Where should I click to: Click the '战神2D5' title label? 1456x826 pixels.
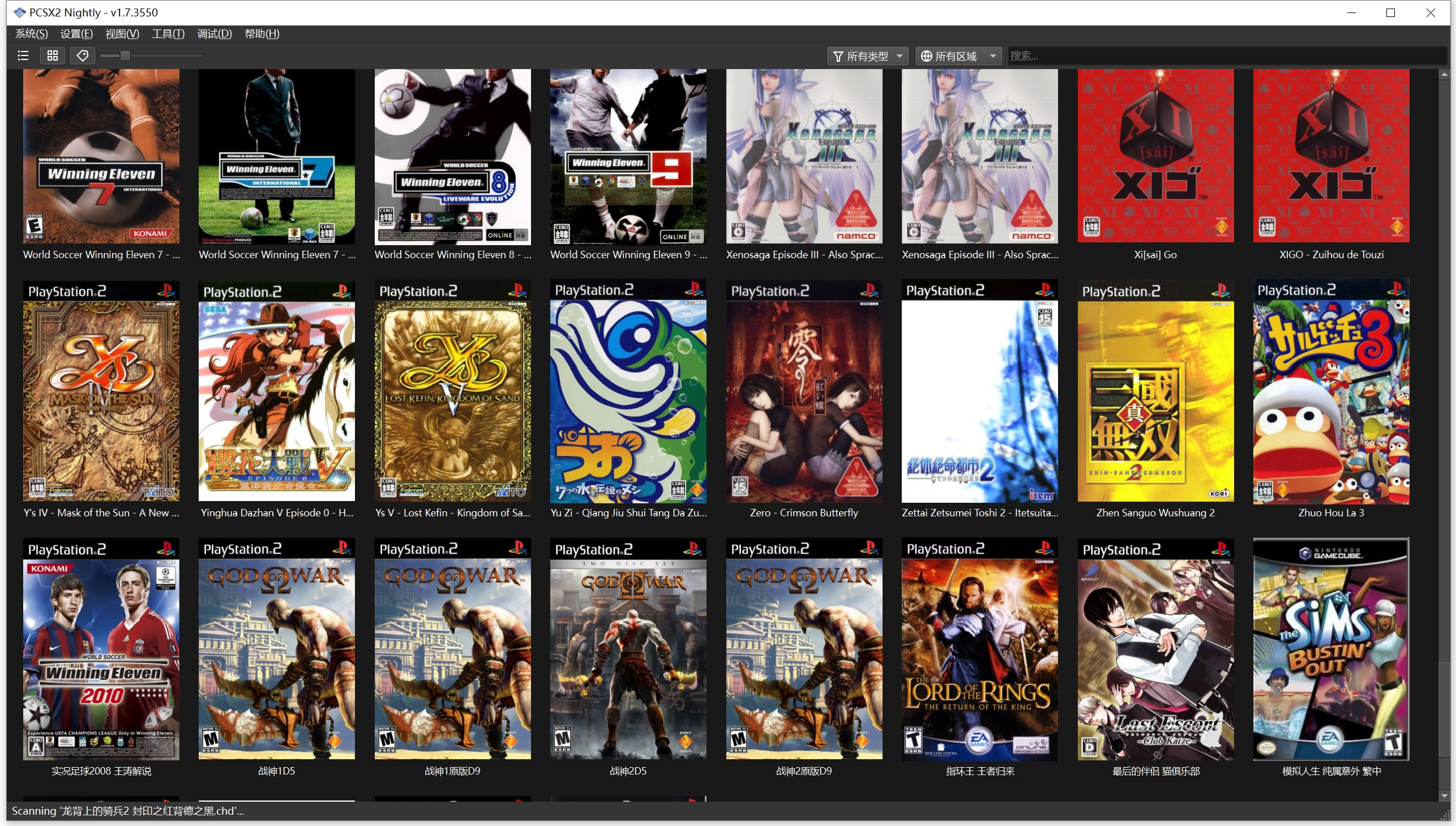628,771
